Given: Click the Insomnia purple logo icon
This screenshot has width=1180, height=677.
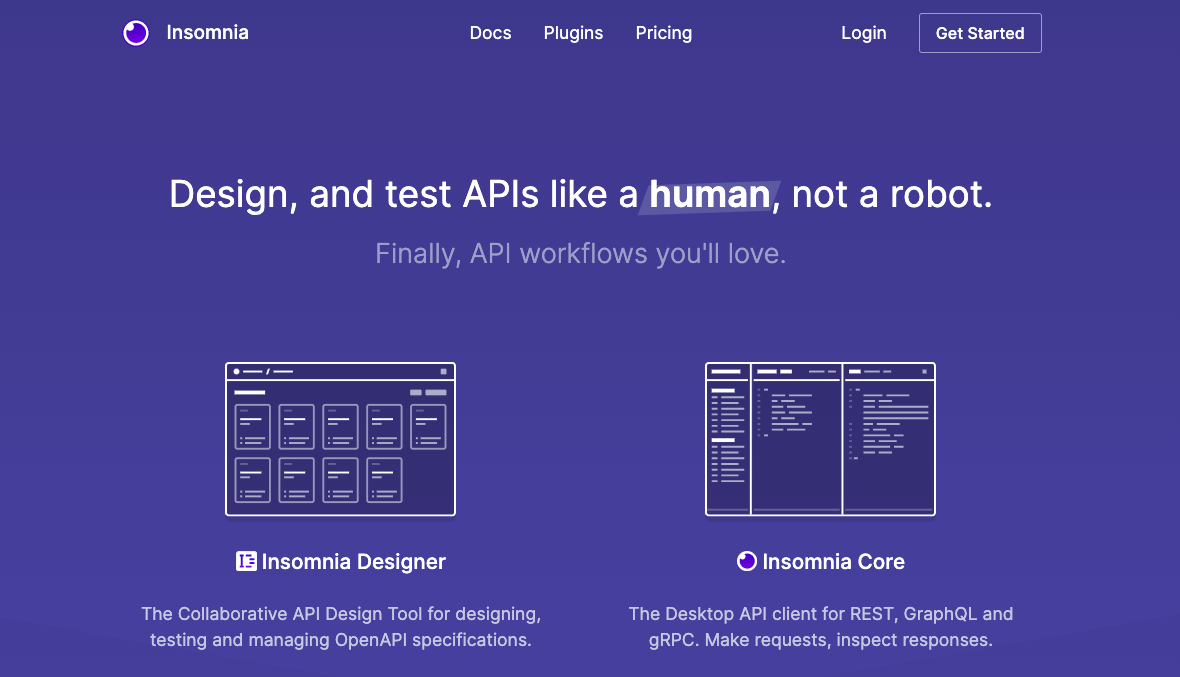Looking at the screenshot, I should pyautogui.click(x=136, y=33).
